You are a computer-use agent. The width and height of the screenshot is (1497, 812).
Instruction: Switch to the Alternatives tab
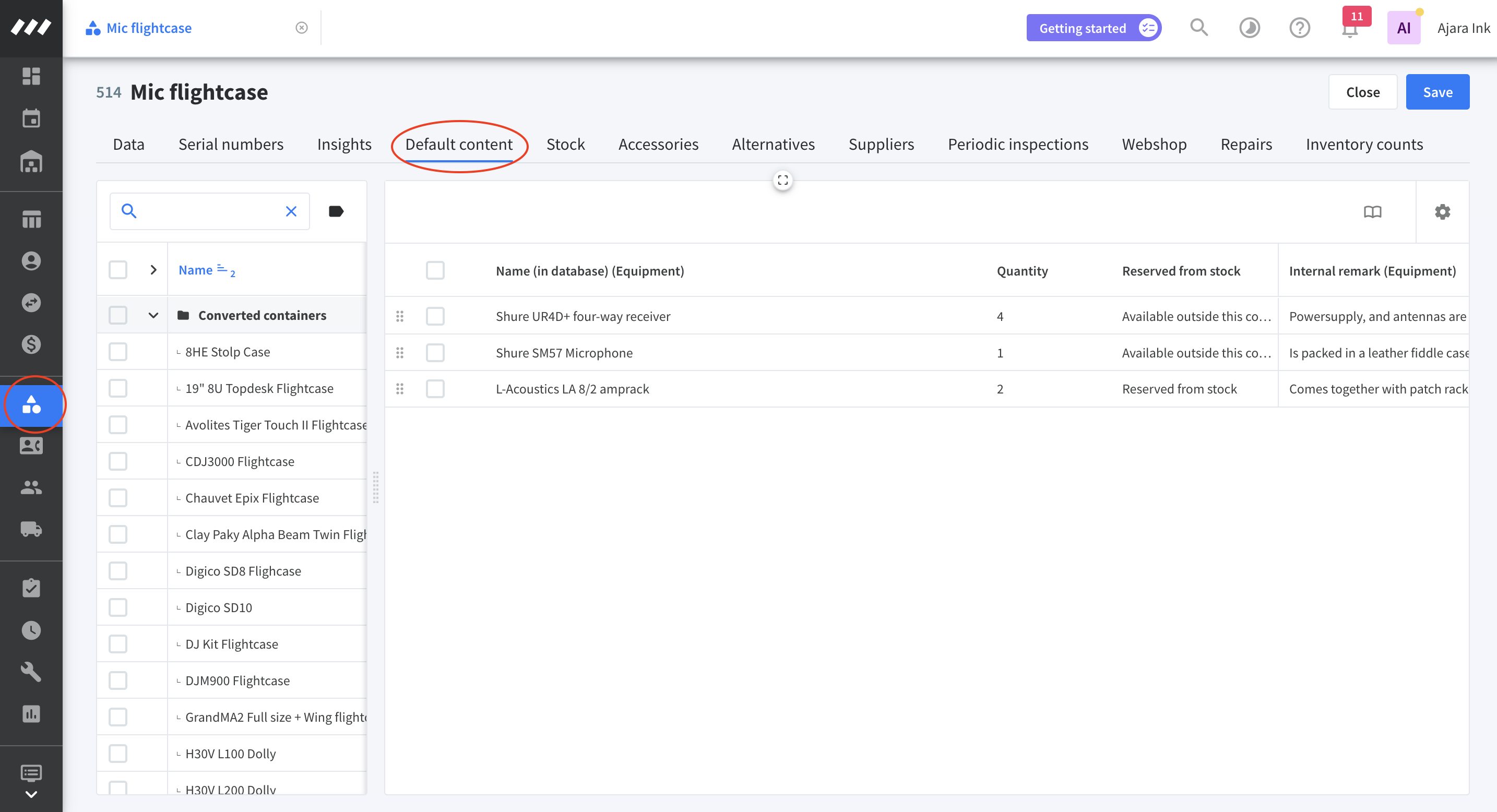[x=774, y=144]
